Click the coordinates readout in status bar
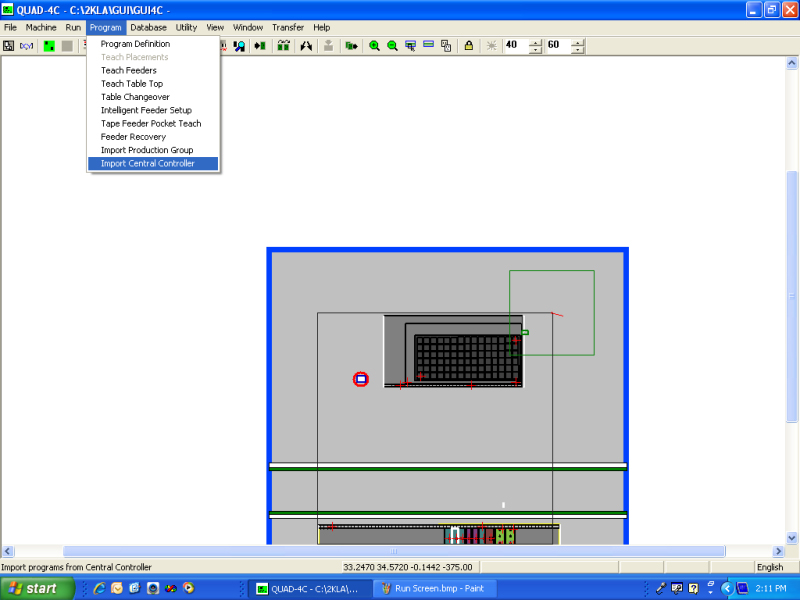Viewport: 800px width, 600px height. 408,567
